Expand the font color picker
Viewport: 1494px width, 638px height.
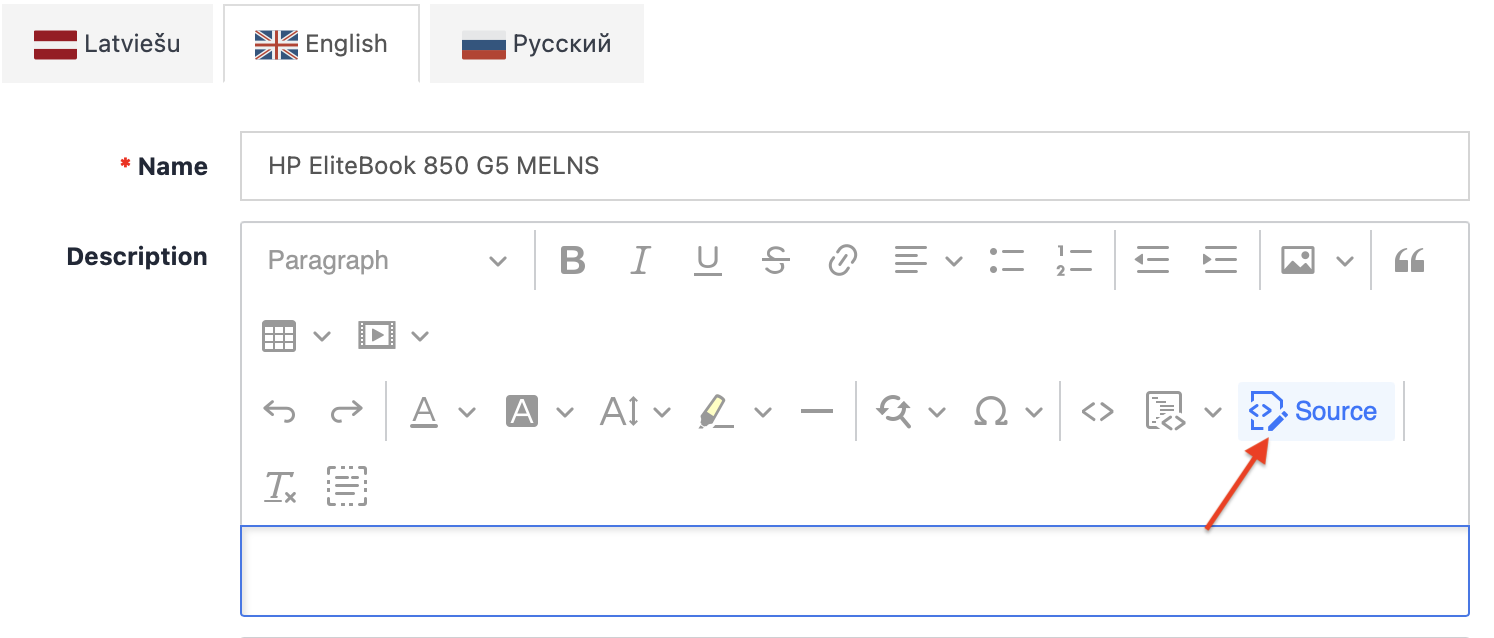pyautogui.click(x=467, y=411)
